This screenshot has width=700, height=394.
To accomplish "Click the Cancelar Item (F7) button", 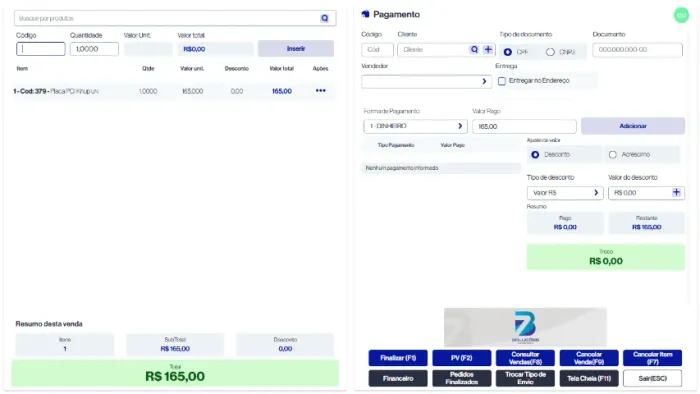I will click(652, 358).
